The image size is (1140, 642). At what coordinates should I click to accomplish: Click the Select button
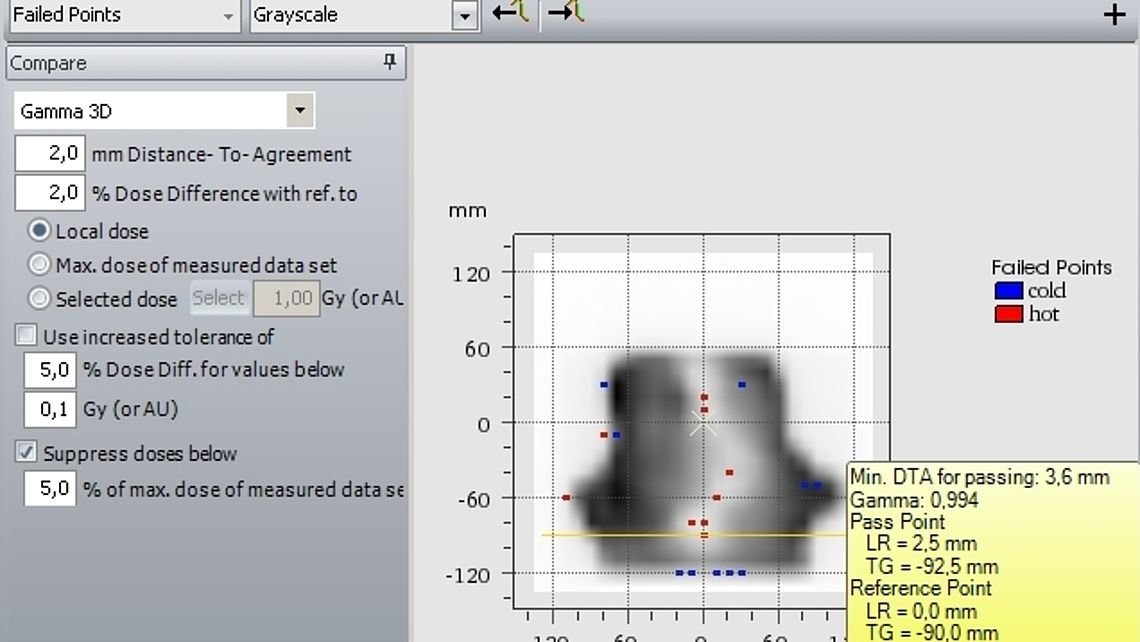[x=219, y=298]
